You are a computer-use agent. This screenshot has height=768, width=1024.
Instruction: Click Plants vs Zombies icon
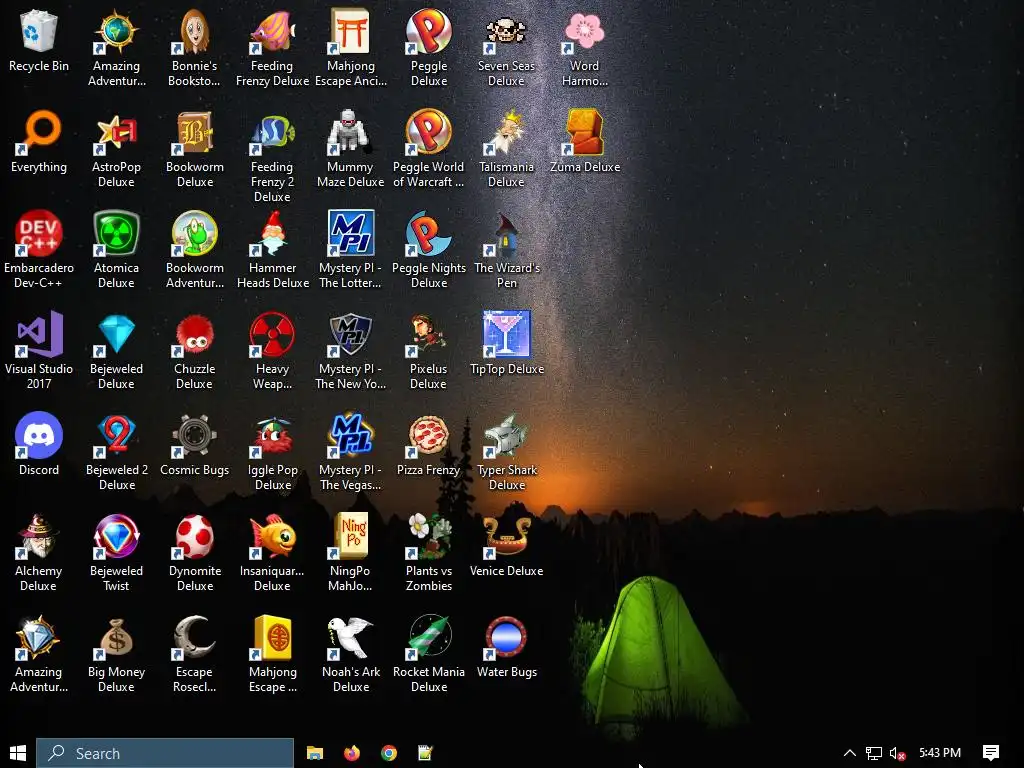[428, 536]
